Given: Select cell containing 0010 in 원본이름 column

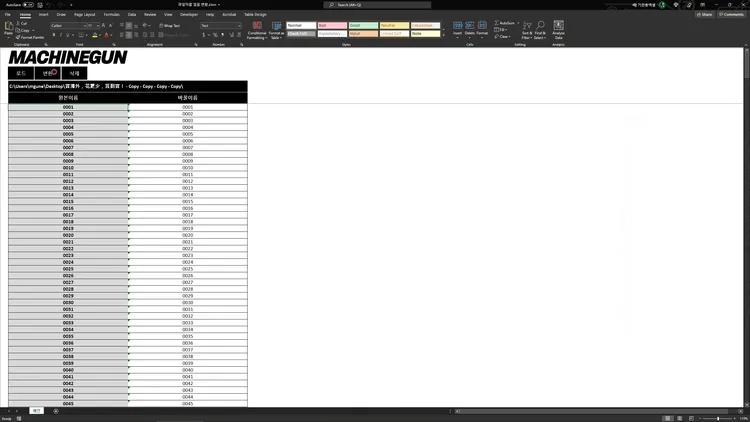Looking at the screenshot, I should tap(68, 168).
